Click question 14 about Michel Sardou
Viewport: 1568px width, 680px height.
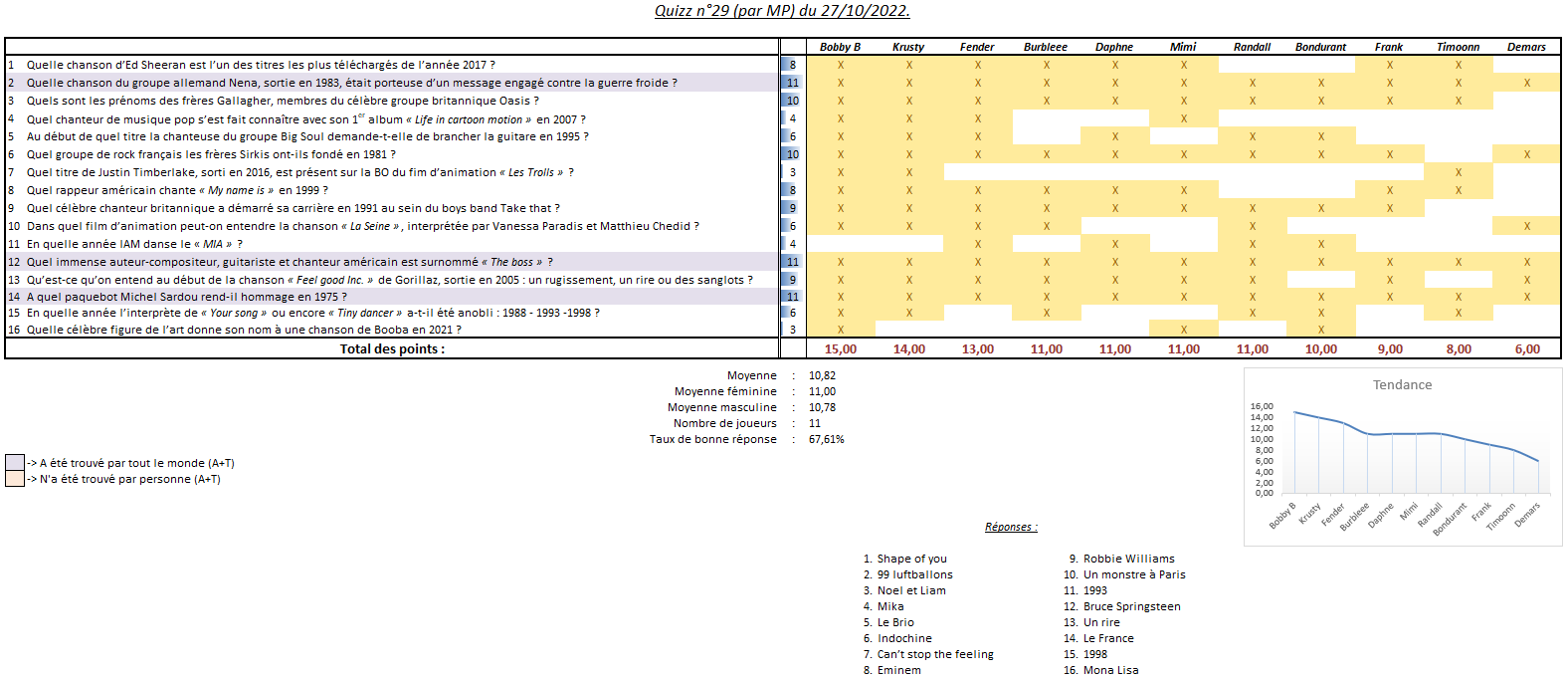tap(187, 297)
